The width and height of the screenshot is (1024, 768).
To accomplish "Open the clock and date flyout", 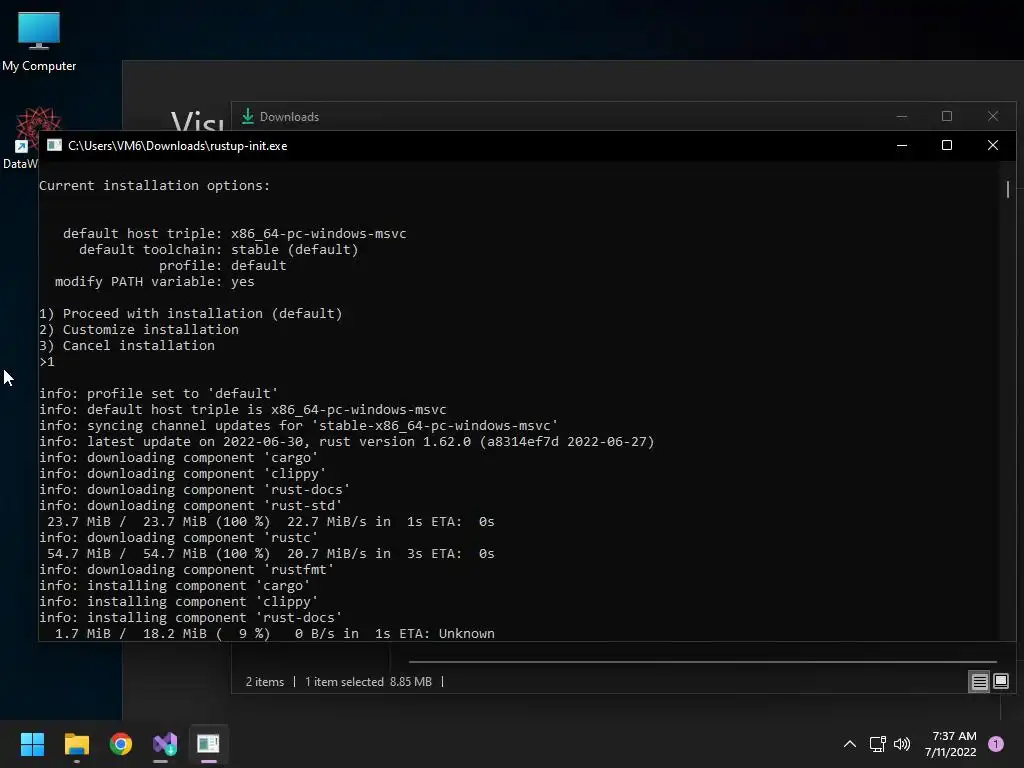I will click(x=950, y=744).
